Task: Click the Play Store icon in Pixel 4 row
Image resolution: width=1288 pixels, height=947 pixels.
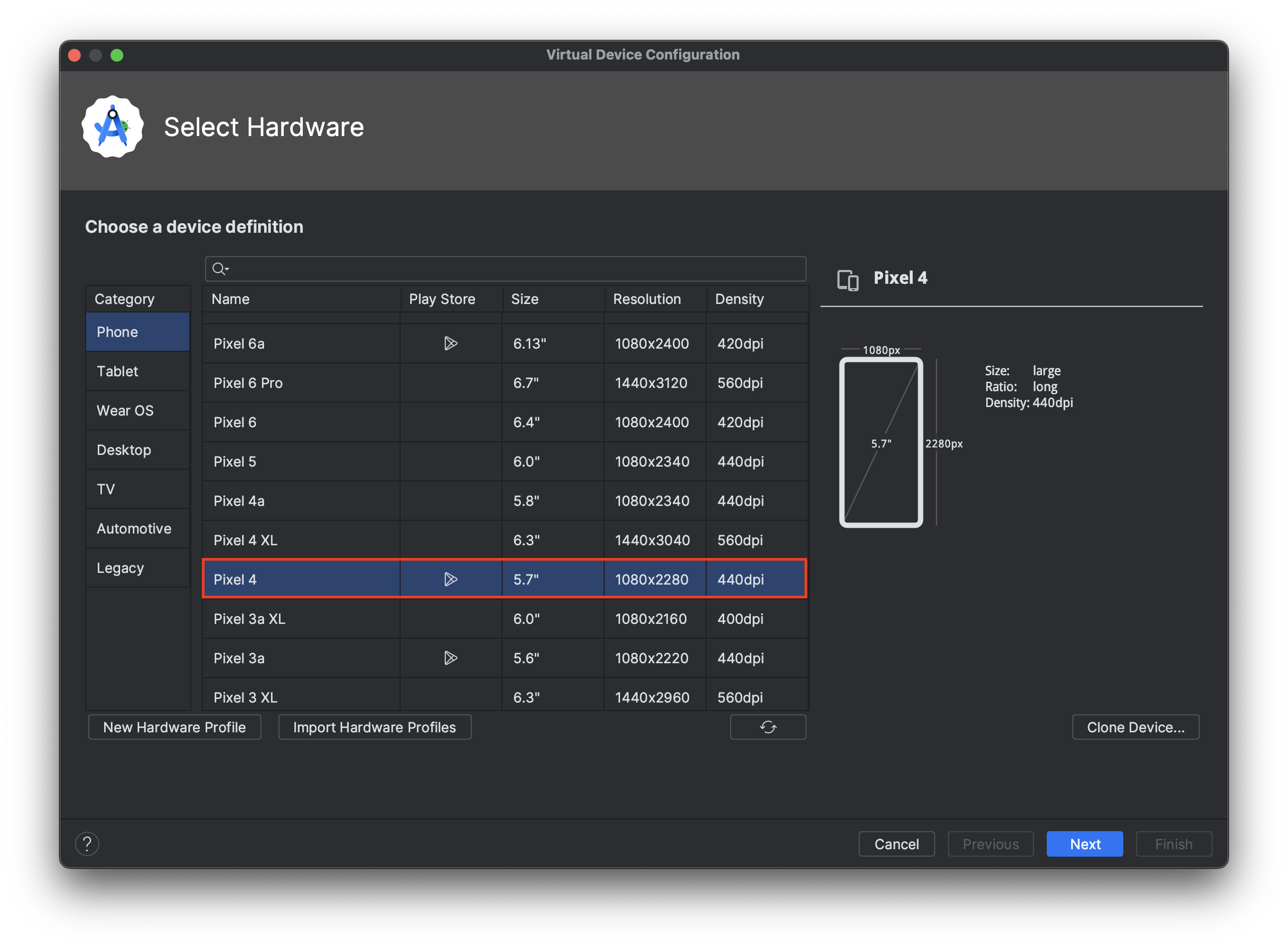Action: tap(451, 580)
